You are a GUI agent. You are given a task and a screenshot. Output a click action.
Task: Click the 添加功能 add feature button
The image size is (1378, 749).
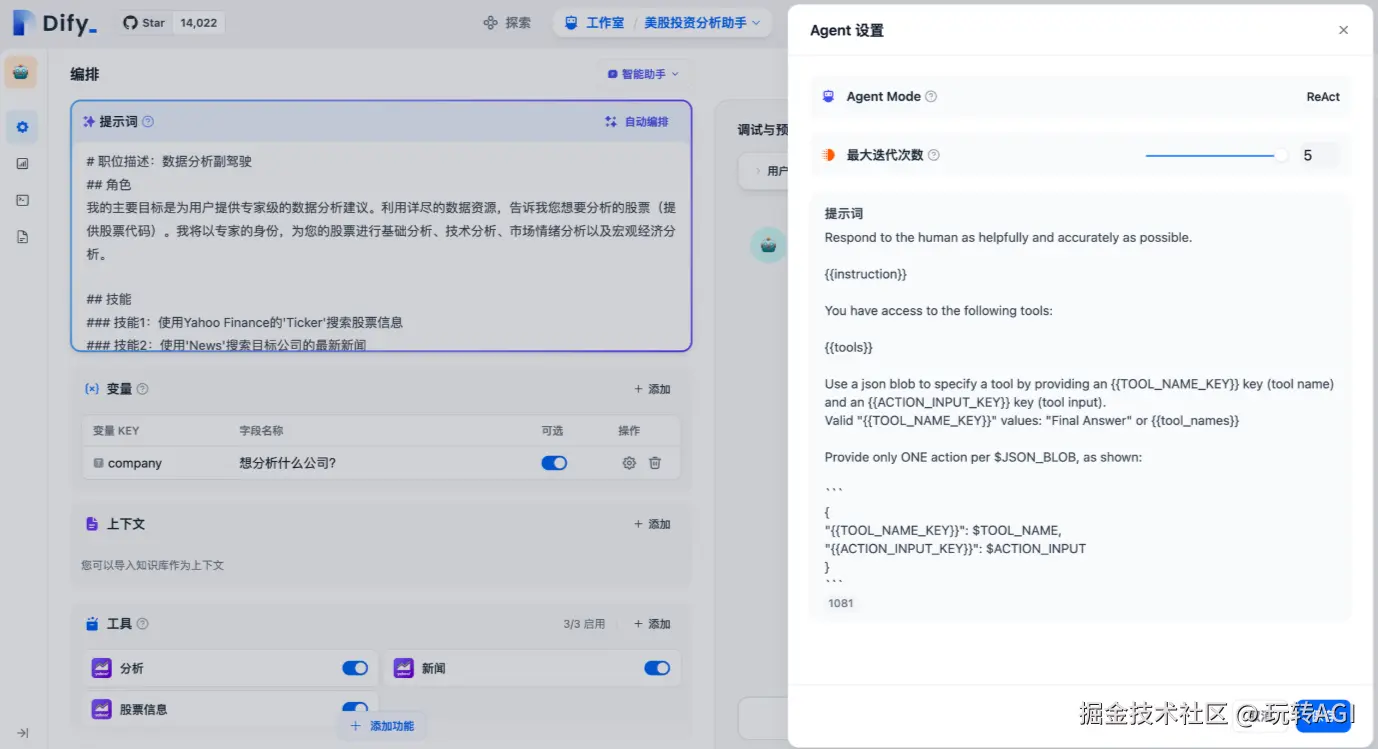[x=382, y=726]
